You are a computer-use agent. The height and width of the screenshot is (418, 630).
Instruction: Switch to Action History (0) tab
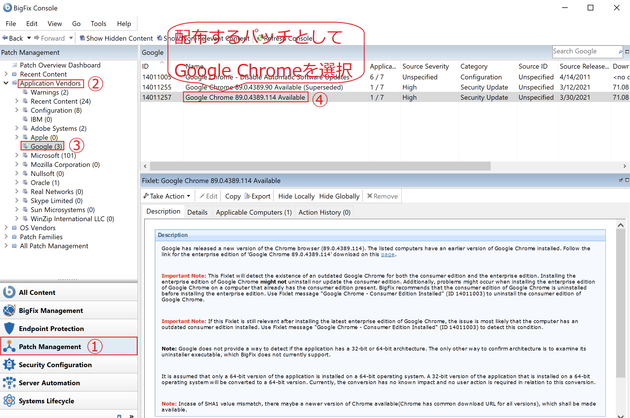click(x=324, y=212)
